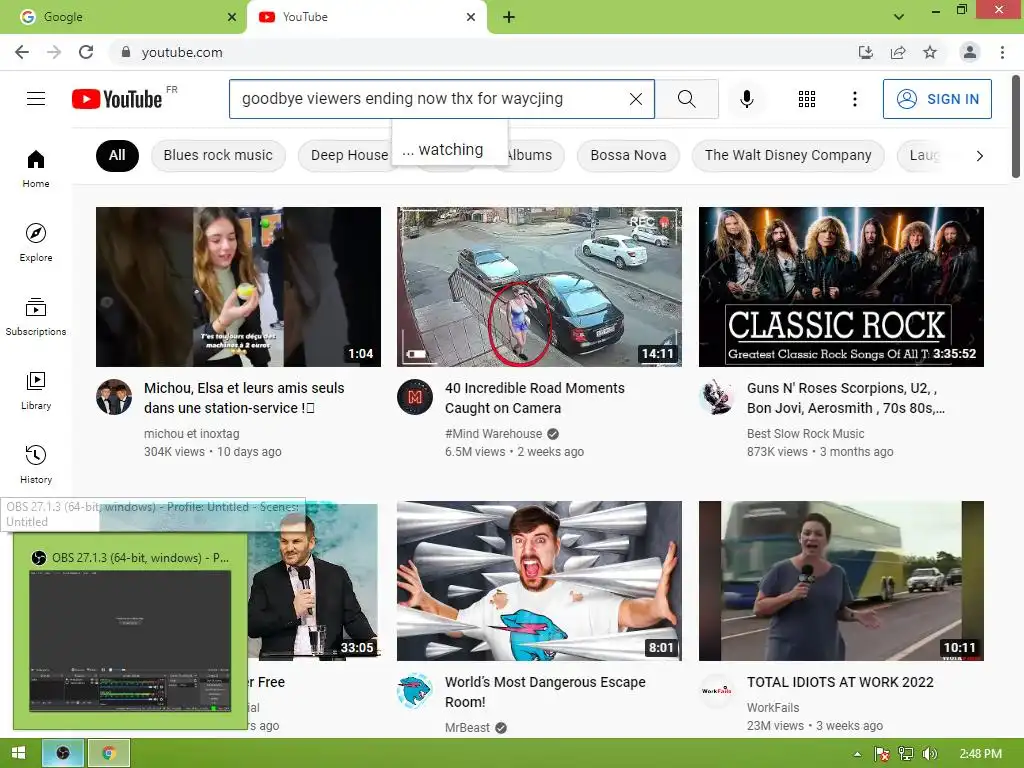
Task: Play the MrBeast escape room thumbnail
Action: pos(539,581)
